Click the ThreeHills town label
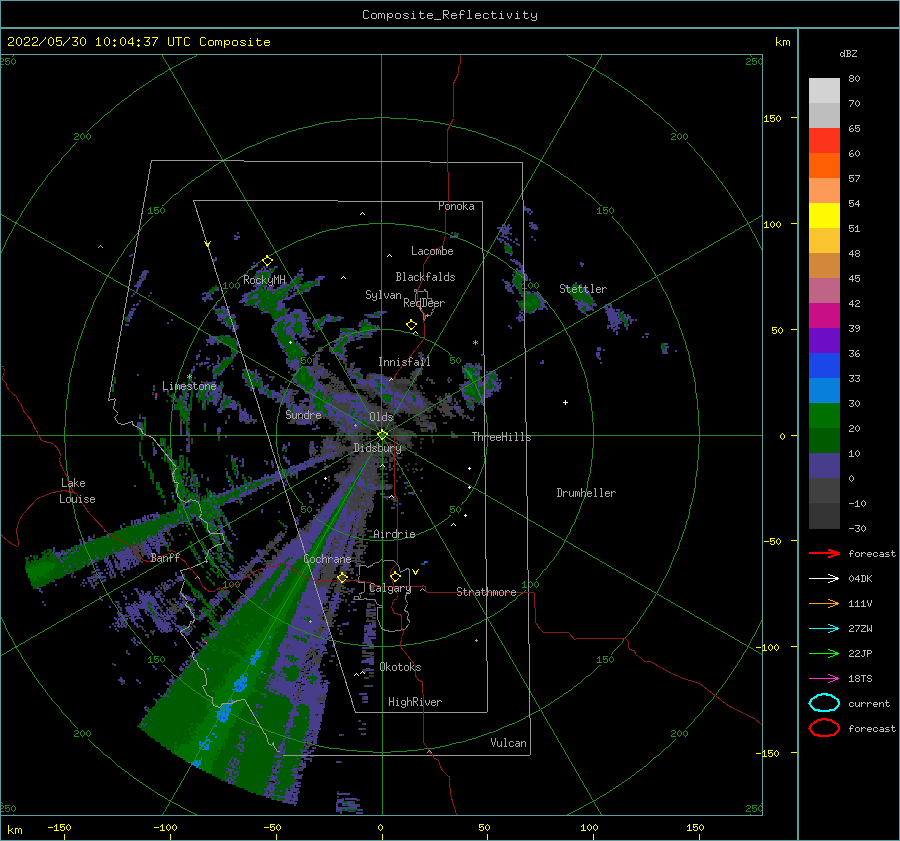Image resolution: width=900 pixels, height=841 pixels. 502,437
